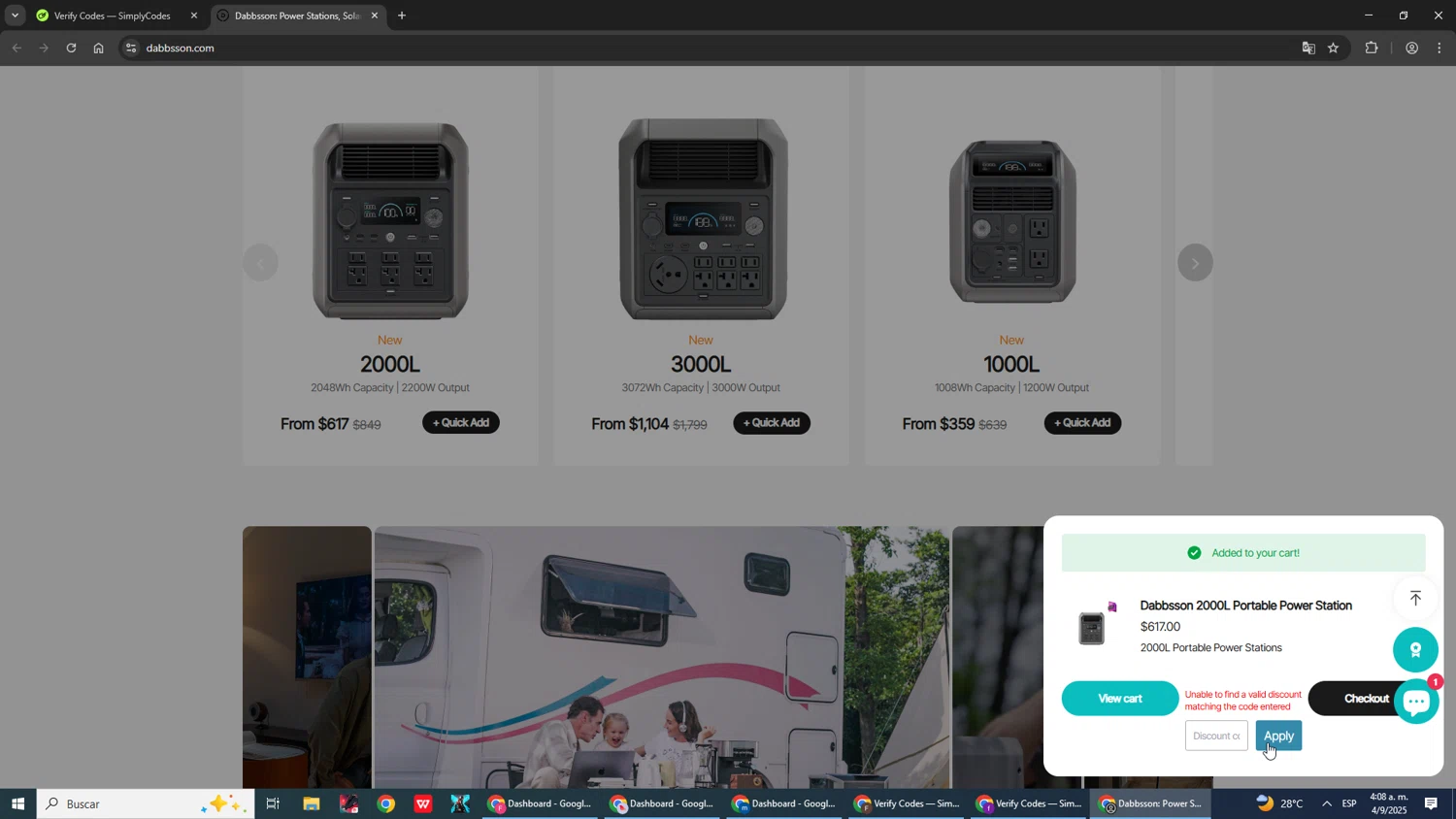Apply the discount code
The height and width of the screenshot is (819, 1456).
coord(1278,736)
